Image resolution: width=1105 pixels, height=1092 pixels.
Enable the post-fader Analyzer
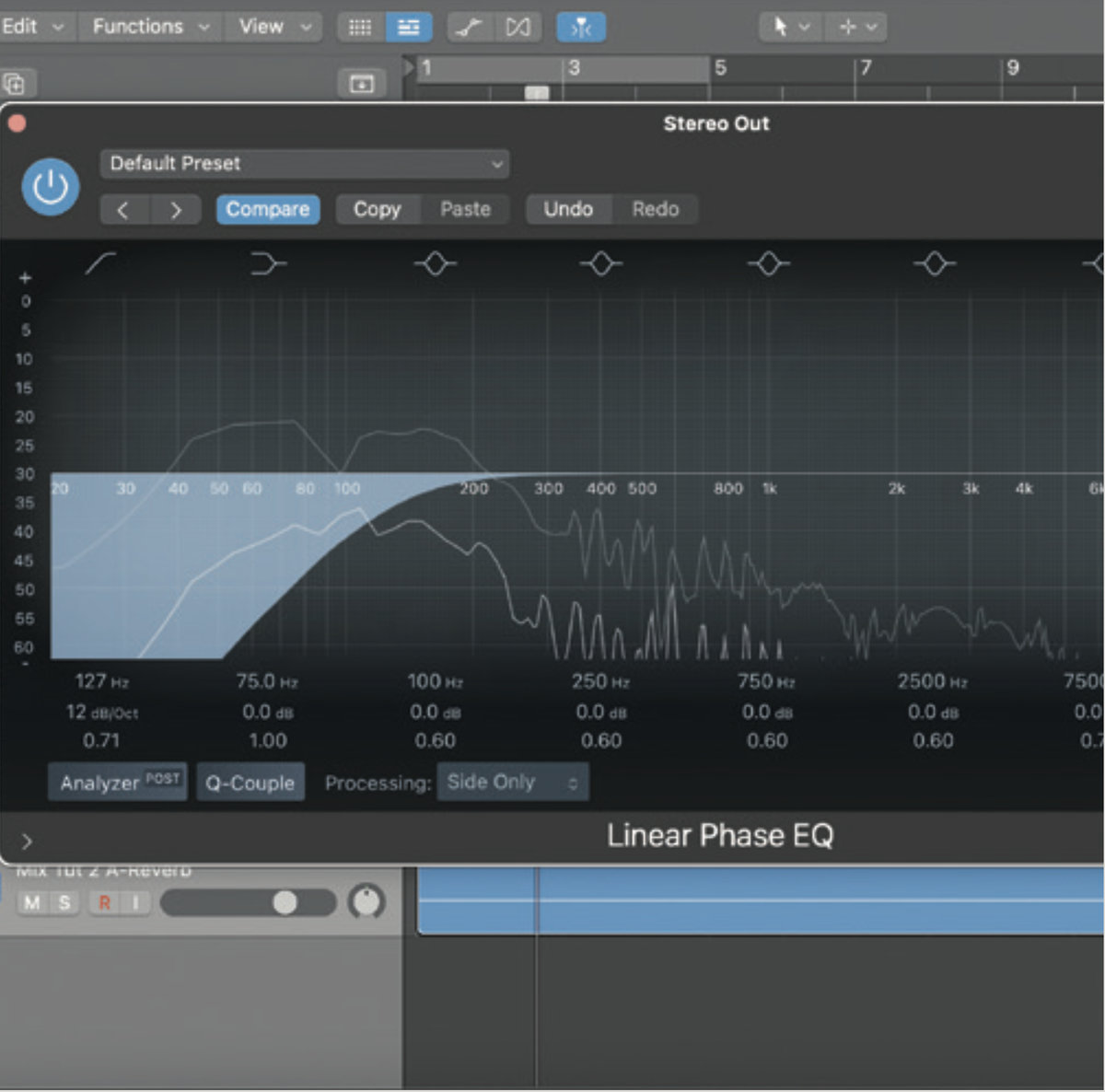(x=116, y=782)
